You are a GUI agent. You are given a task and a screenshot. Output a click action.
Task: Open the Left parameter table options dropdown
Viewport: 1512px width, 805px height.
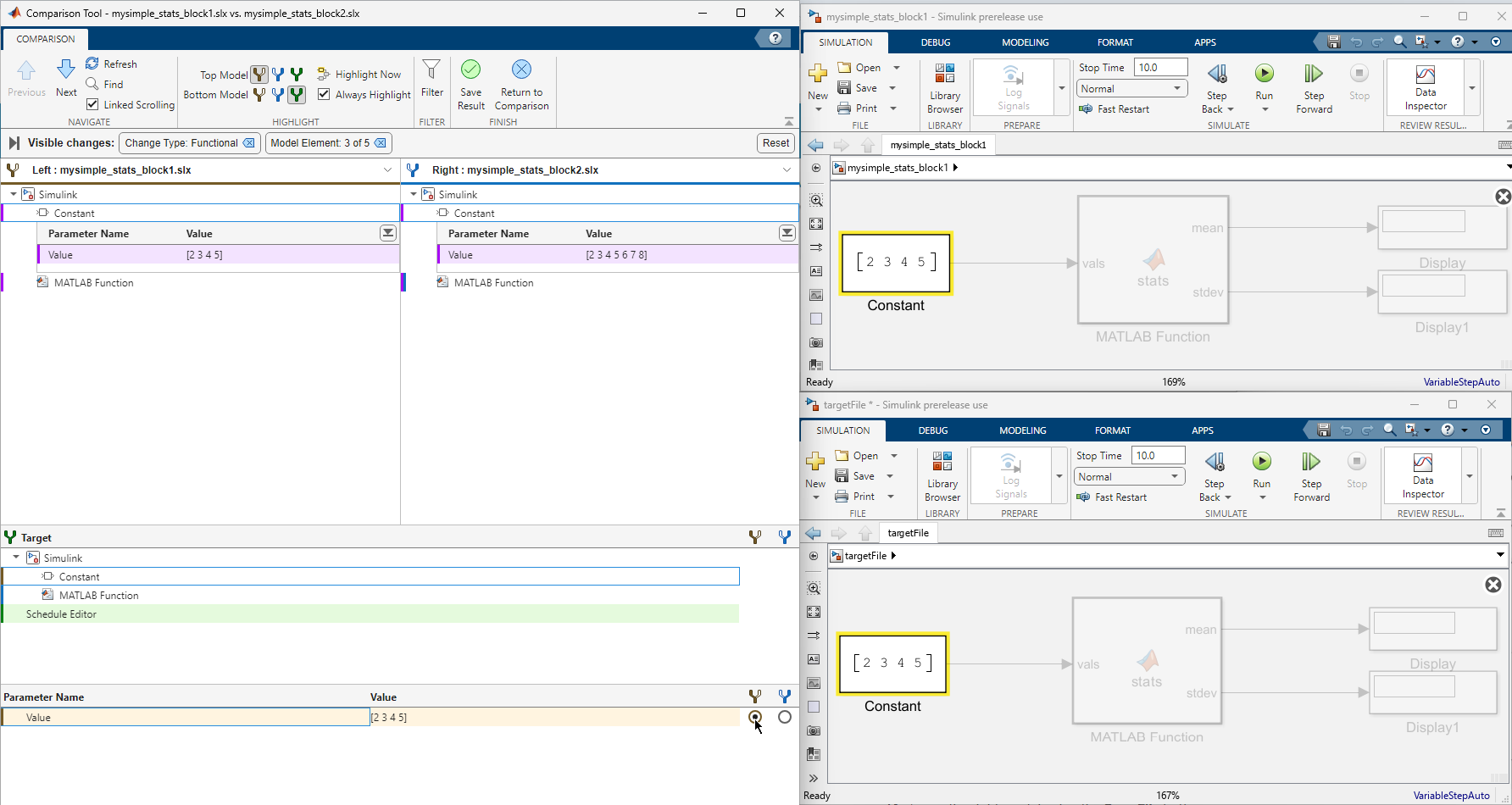pos(387,233)
